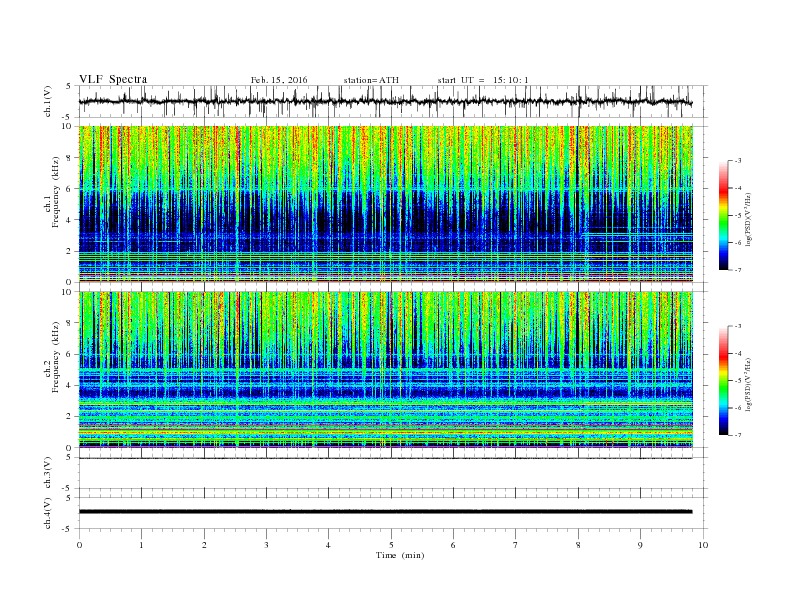Click time axis tick label "5"
Image resolution: width=792 pixels, height=612 pixels.
pos(391,545)
